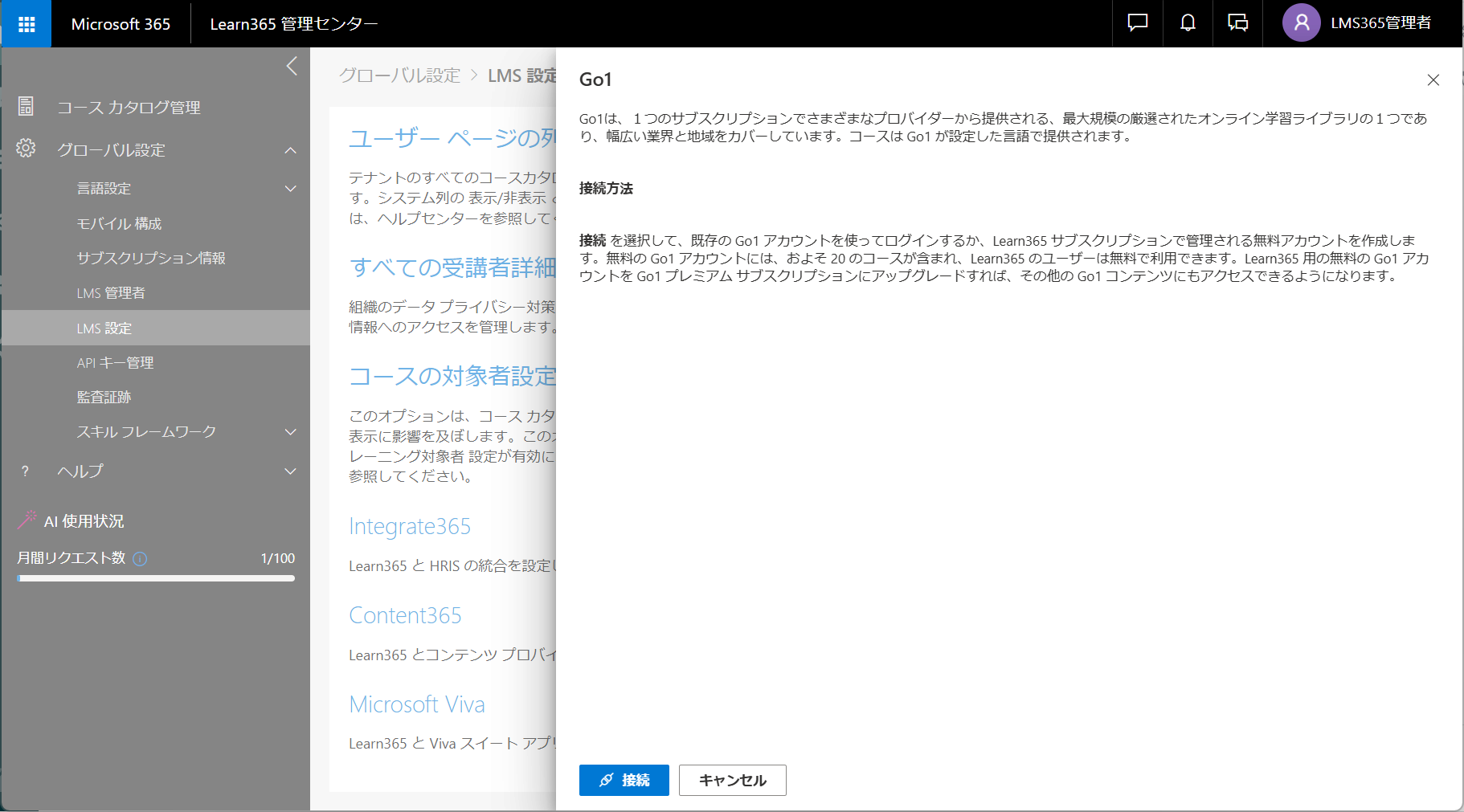1464x812 pixels.
Task: Click the 接続 button to connect Go1
Action: pos(624,780)
